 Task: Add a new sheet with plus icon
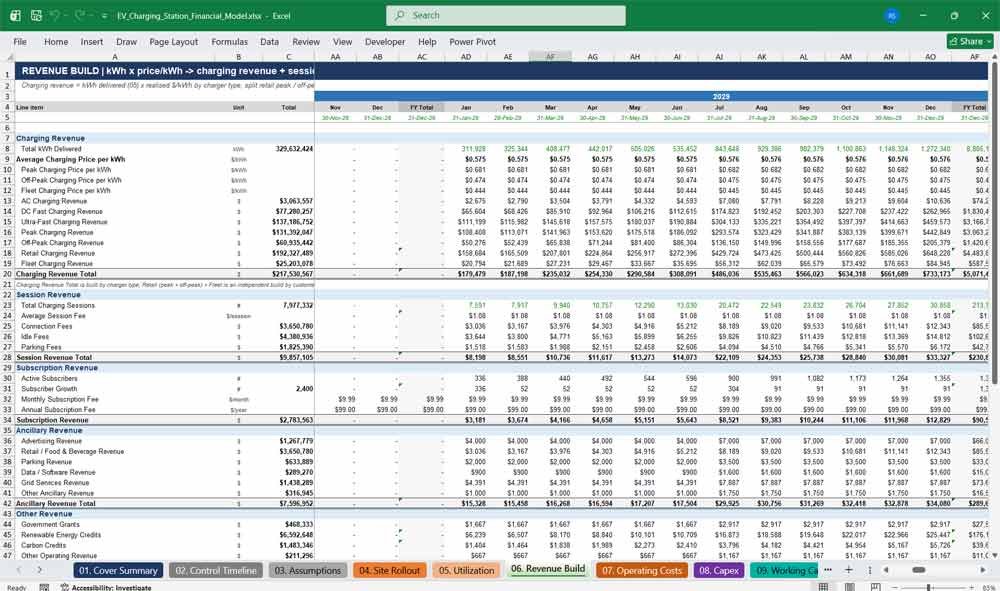pos(848,570)
